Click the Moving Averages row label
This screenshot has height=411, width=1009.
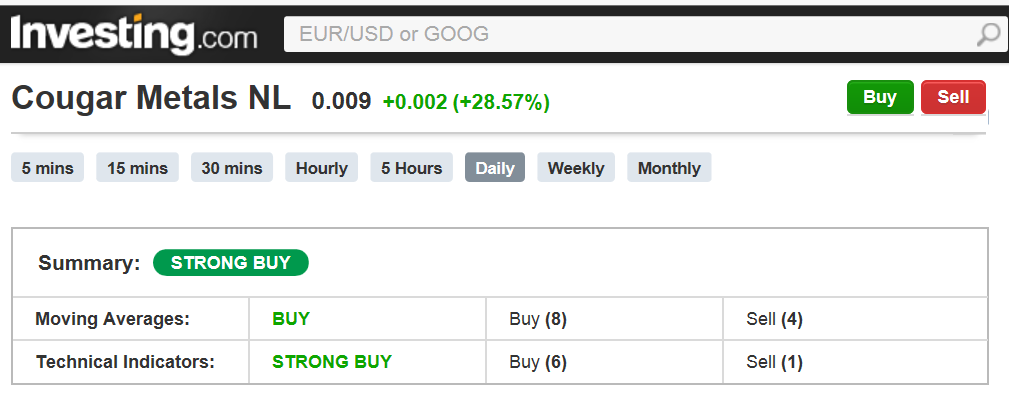tap(113, 319)
